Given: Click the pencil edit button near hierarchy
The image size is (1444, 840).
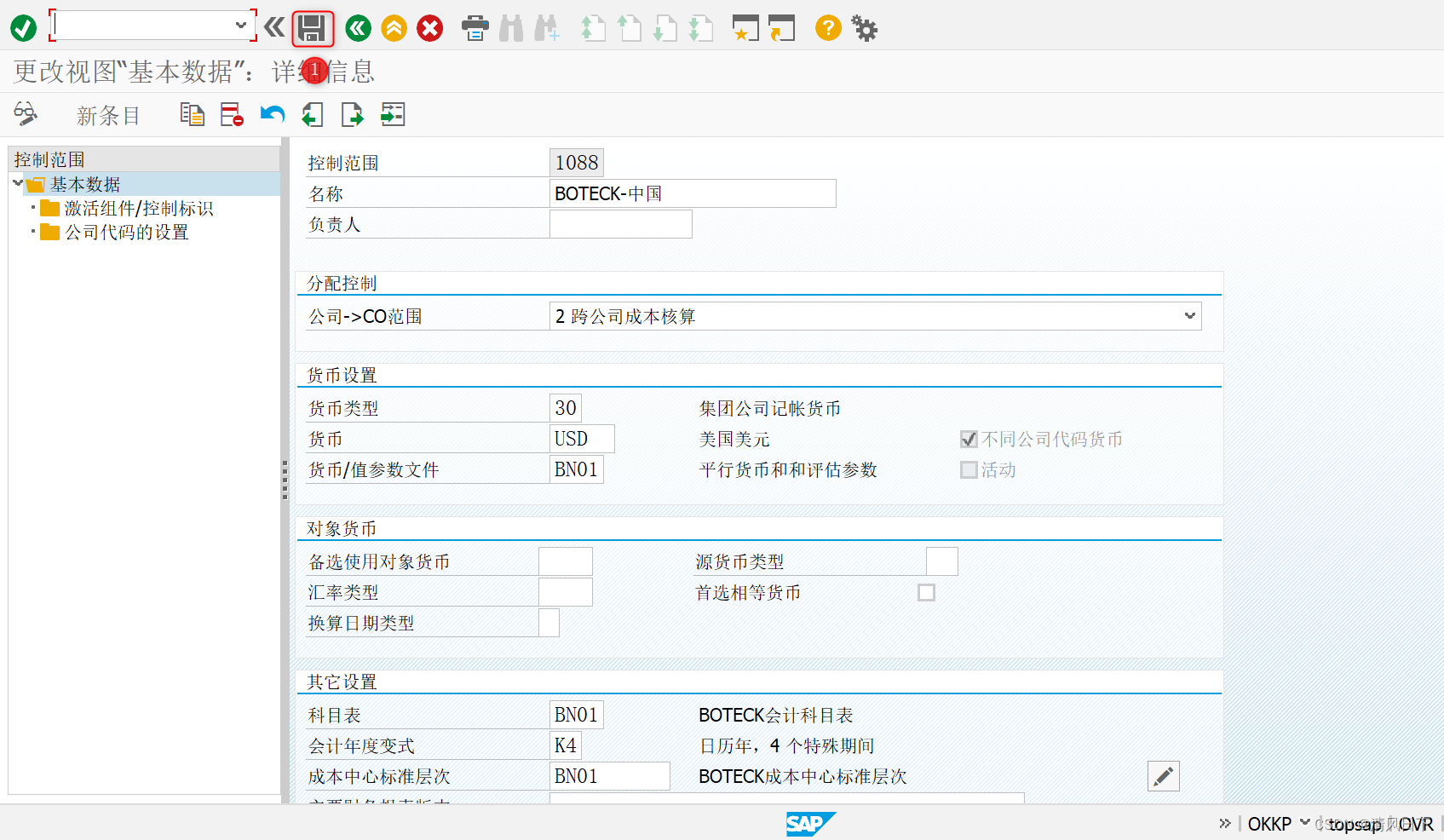Looking at the screenshot, I should pyautogui.click(x=1164, y=776).
